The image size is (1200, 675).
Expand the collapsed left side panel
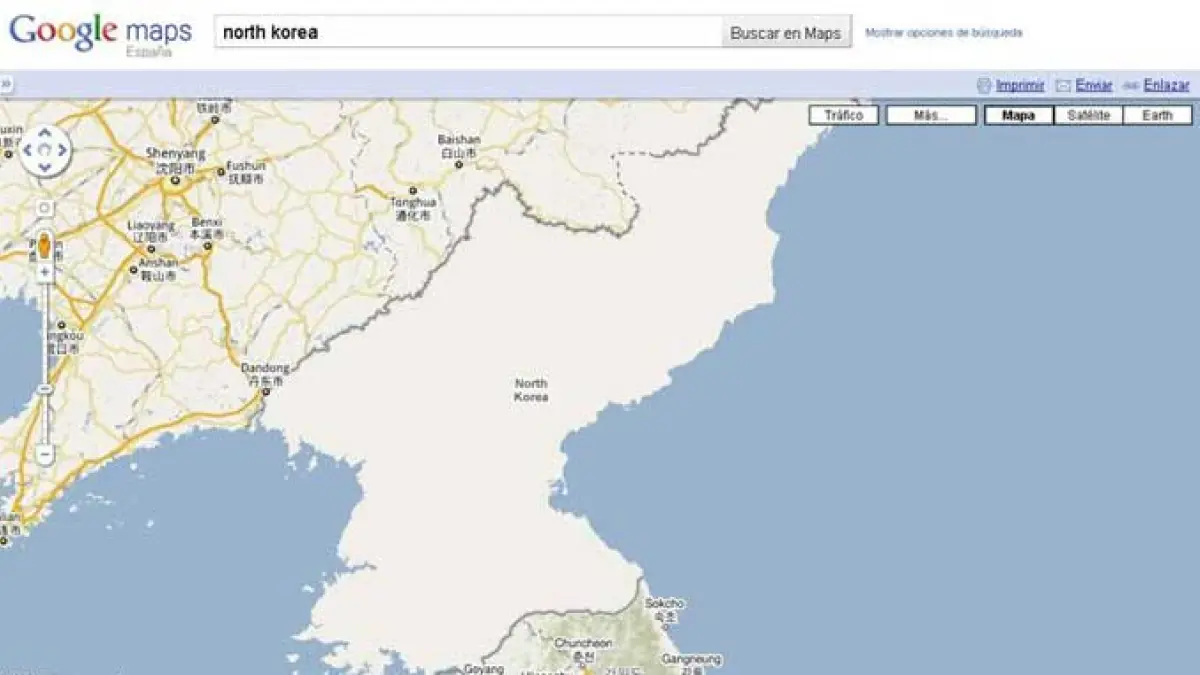pyautogui.click(x=6, y=85)
